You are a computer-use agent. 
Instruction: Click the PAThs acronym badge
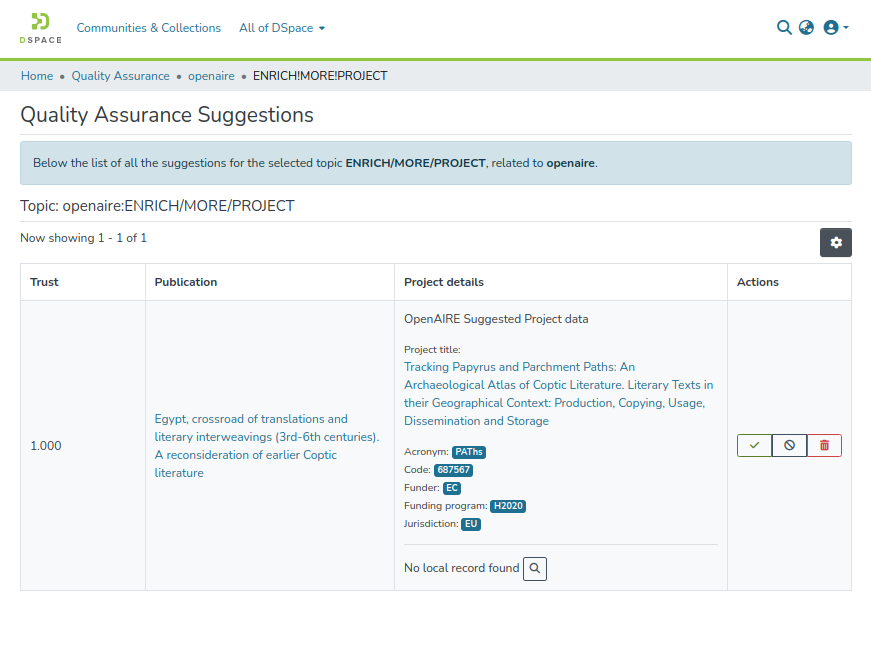coord(468,452)
